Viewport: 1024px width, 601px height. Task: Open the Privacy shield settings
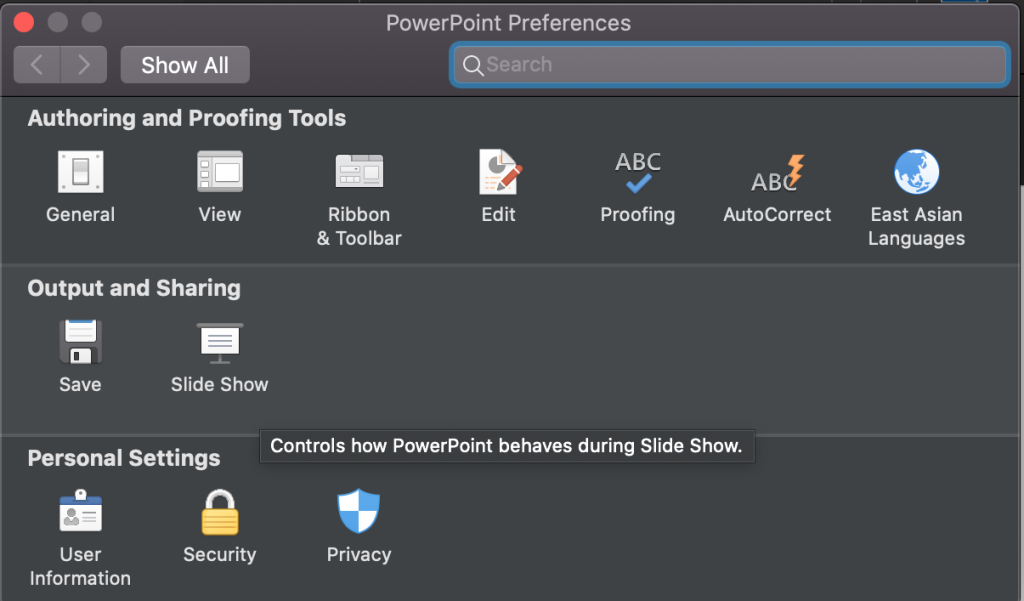point(359,511)
